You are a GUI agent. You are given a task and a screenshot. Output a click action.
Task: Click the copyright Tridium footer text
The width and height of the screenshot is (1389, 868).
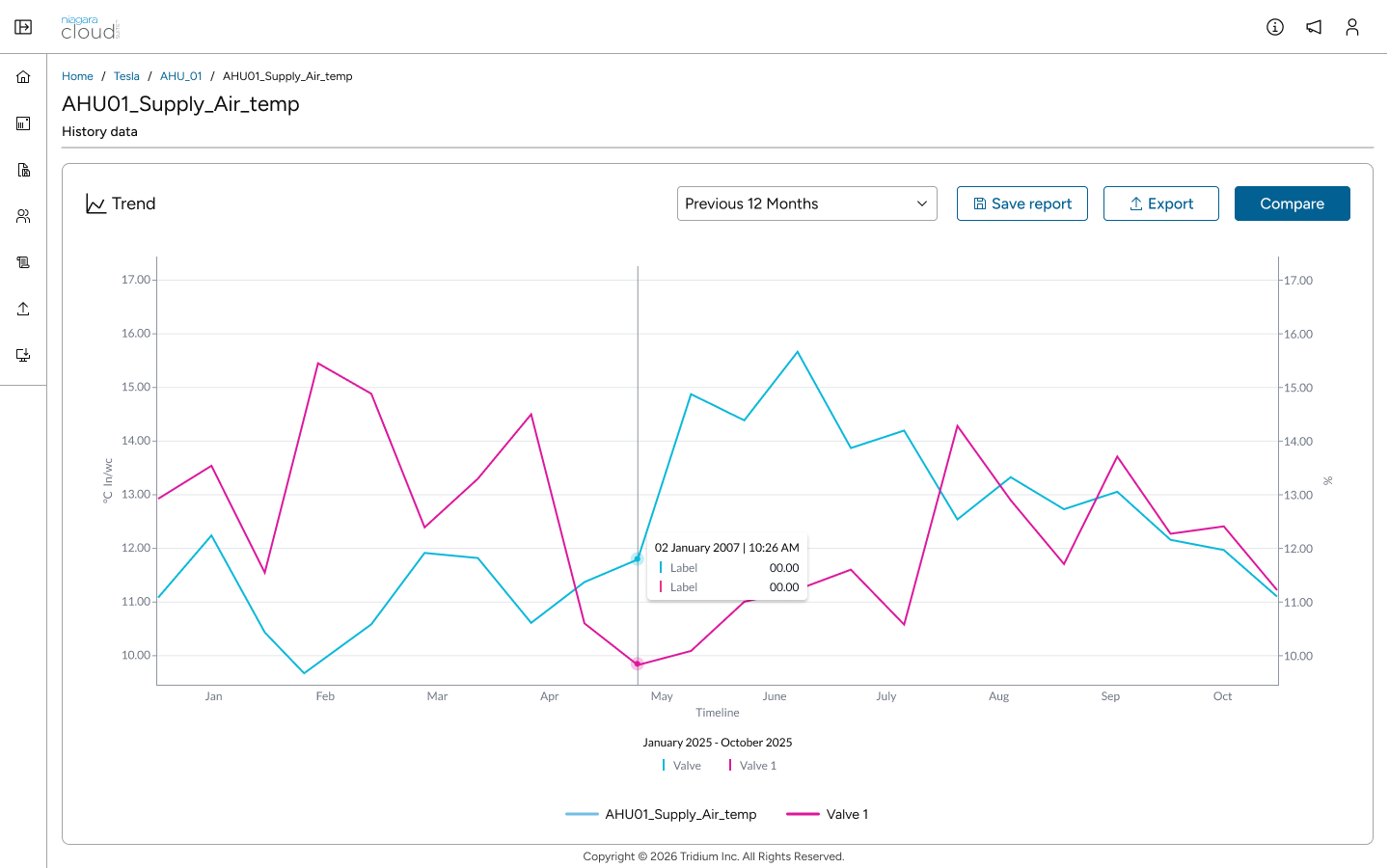click(714, 856)
